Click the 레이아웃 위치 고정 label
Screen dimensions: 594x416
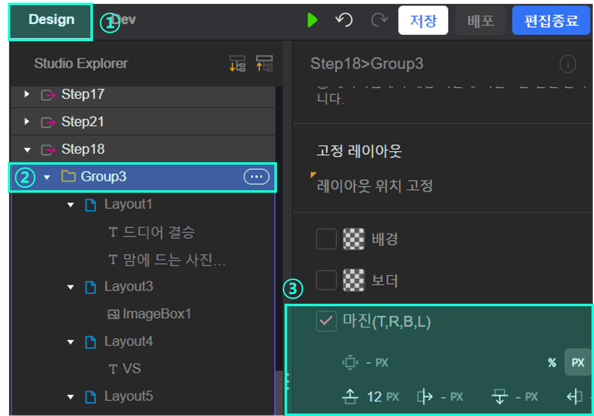(375, 186)
